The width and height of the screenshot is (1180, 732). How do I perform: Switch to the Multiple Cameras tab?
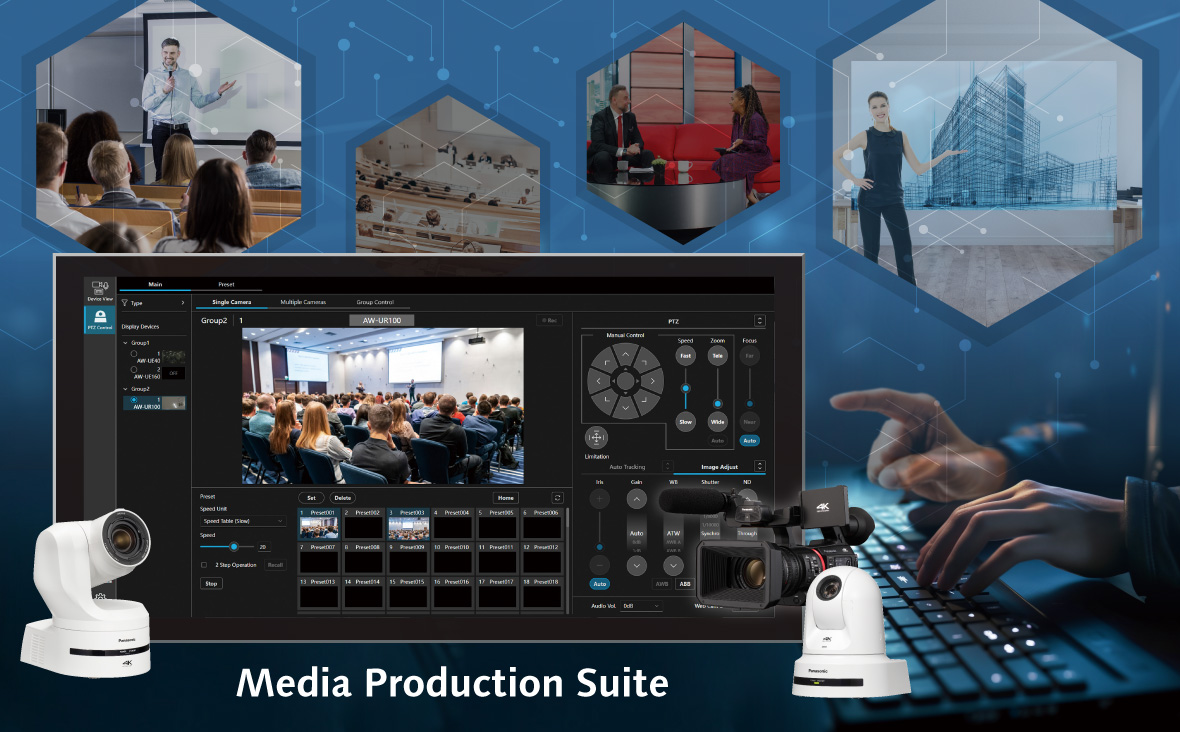[303, 302]
